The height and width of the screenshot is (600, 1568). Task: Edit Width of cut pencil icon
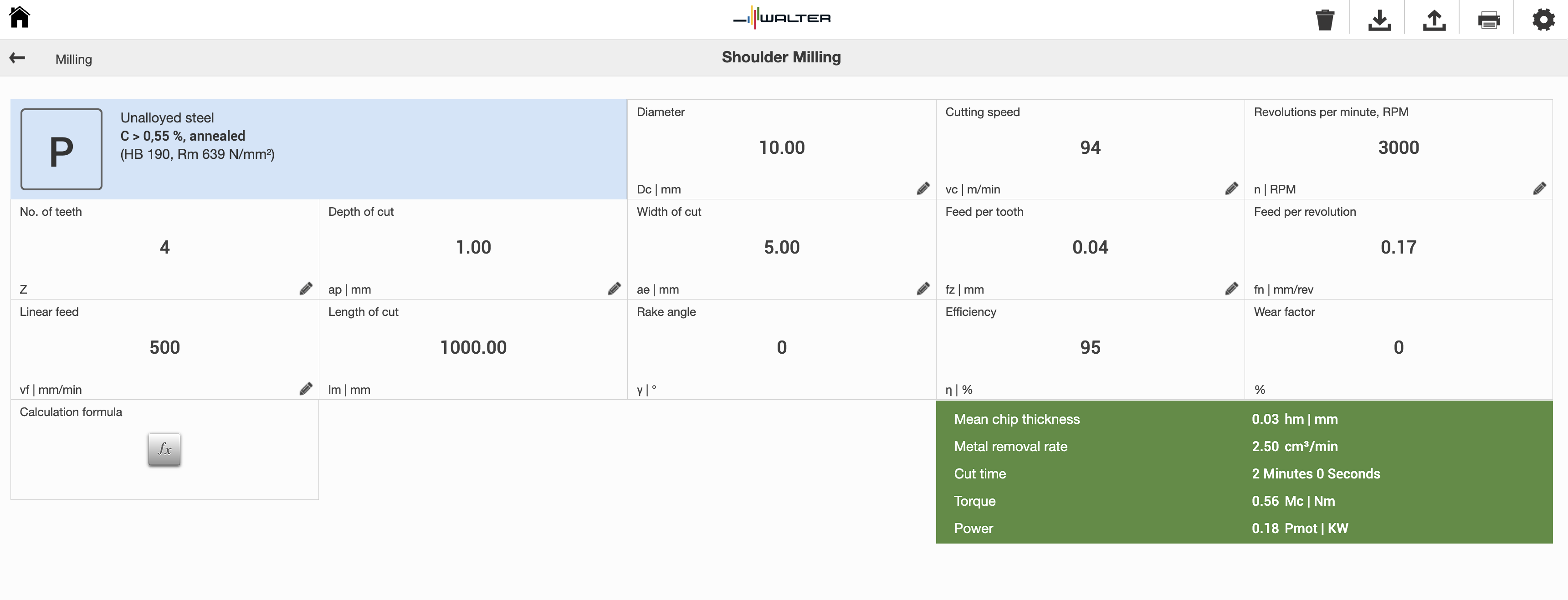click(x=923, y=289)
